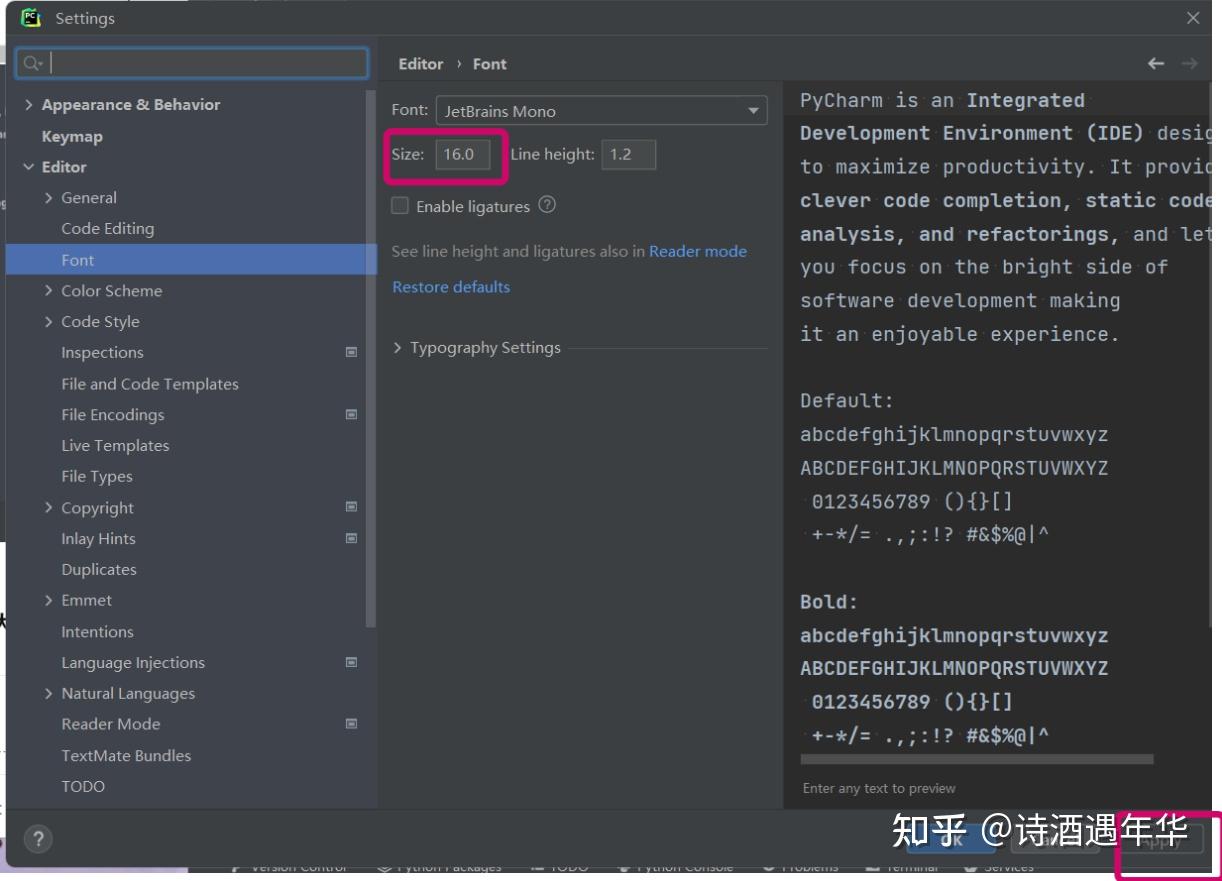
Task: Expand Appearance & Behavior section
Action: click(29, 104)
